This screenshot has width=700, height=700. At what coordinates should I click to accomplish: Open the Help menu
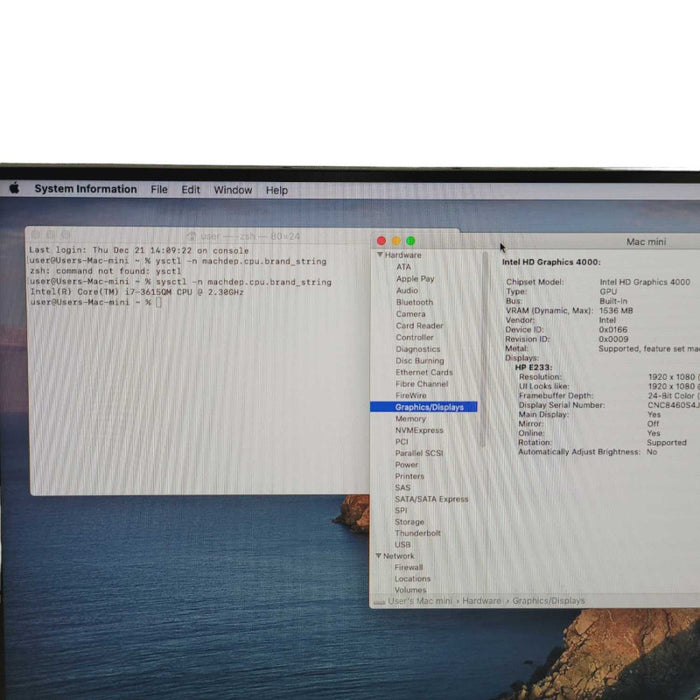[x=277, y=190]
